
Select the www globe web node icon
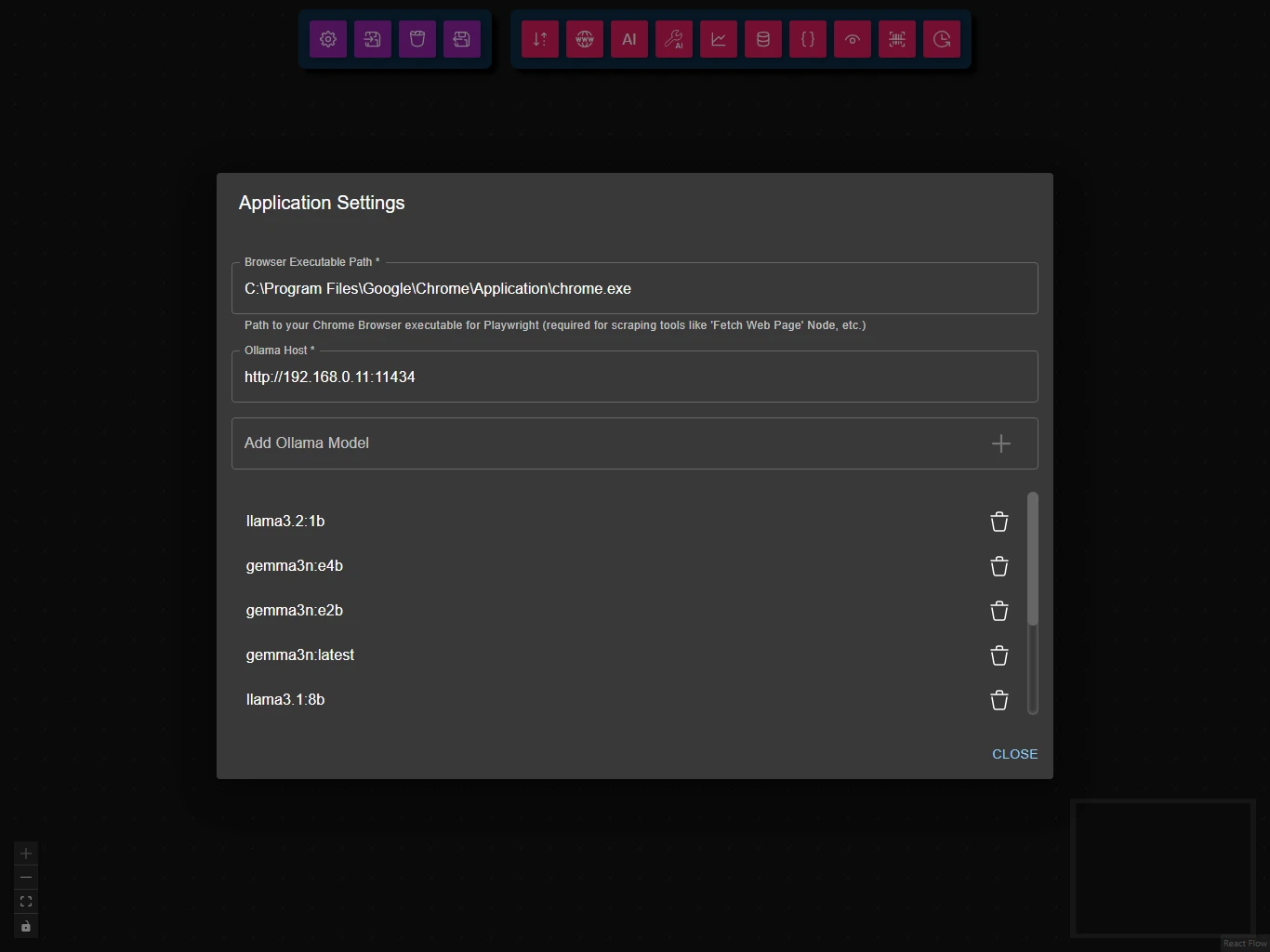pyautogui.click(x=585, y=39)
